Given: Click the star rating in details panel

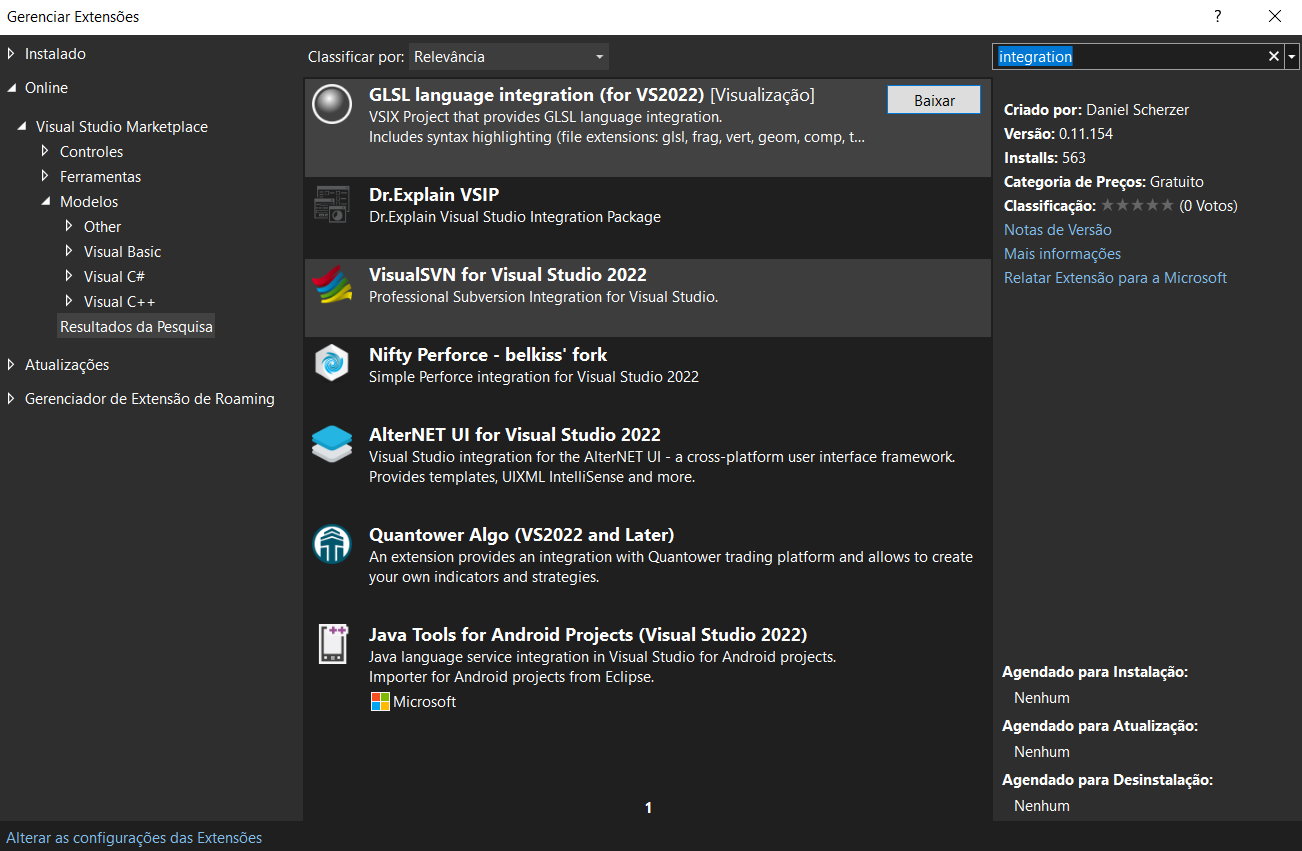Looking at the screenshot, I should [1137, 206].
